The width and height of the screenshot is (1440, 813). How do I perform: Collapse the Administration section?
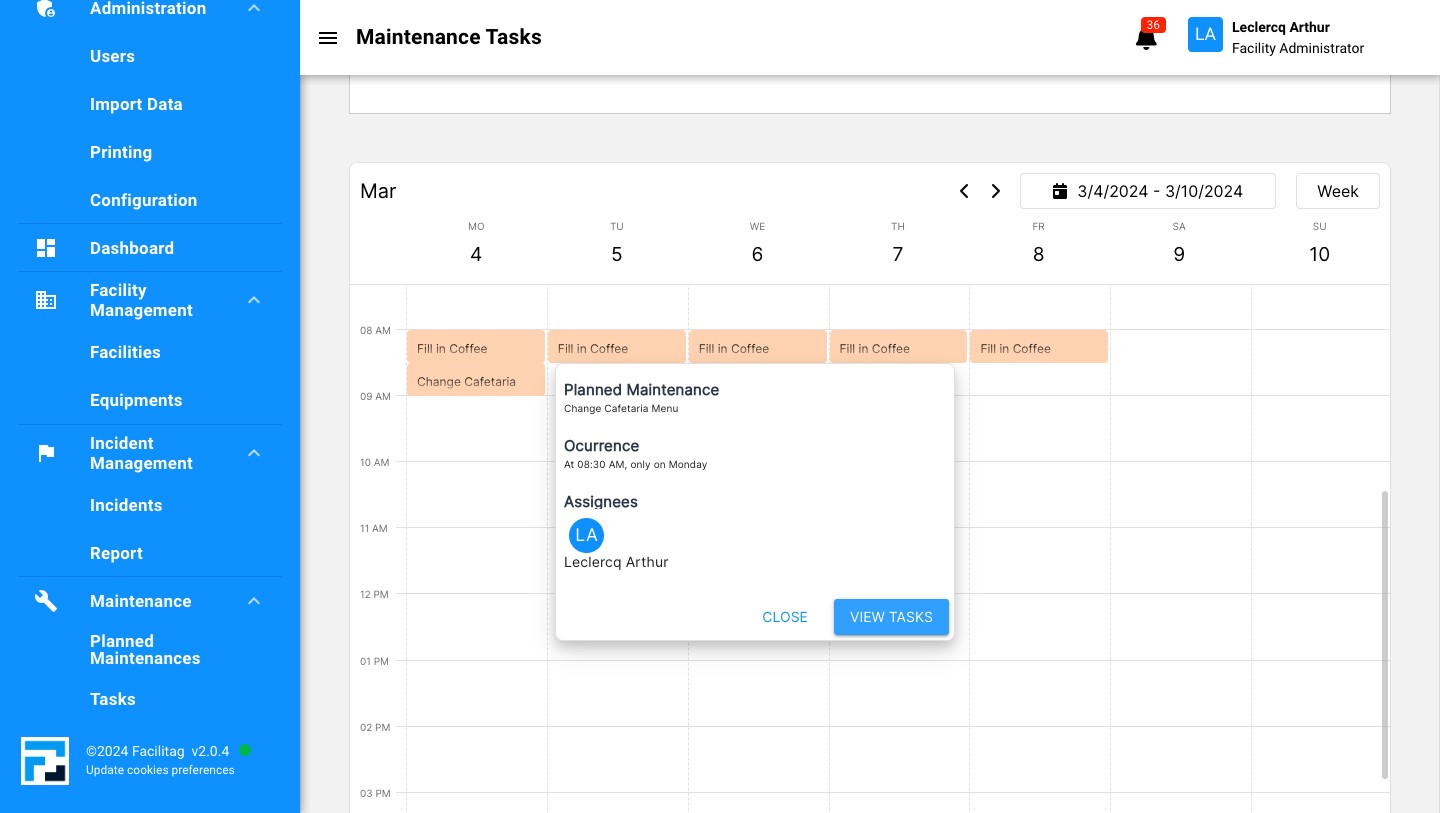tap(254, 9)
